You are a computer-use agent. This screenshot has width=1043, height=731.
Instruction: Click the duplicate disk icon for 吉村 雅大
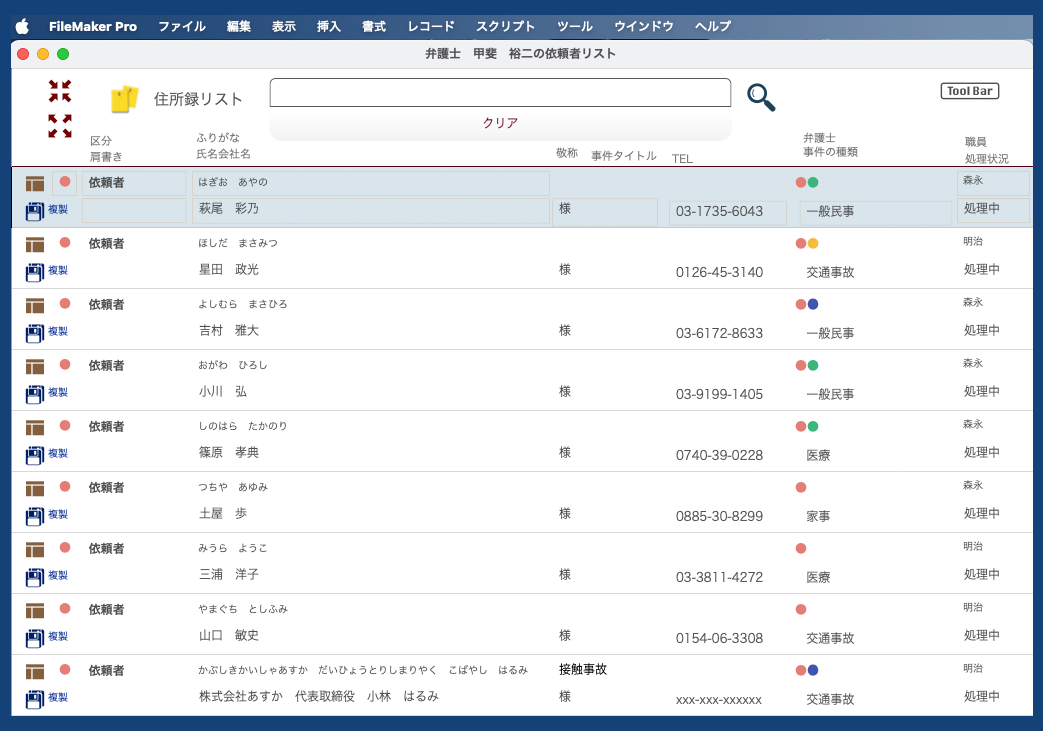pyautogui.click(x=35, y=332)
